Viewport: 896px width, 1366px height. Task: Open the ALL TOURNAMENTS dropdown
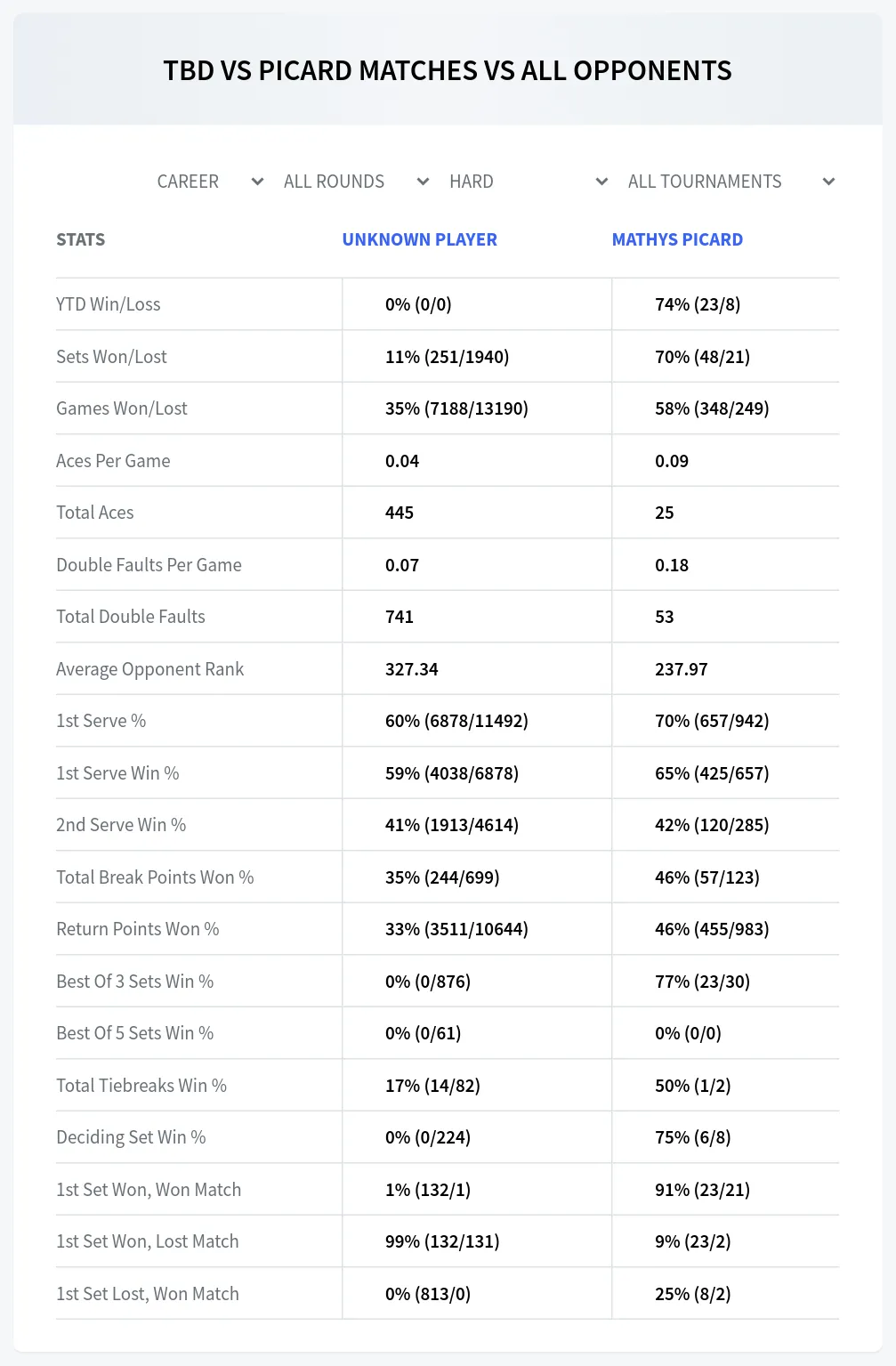point(731,182)
